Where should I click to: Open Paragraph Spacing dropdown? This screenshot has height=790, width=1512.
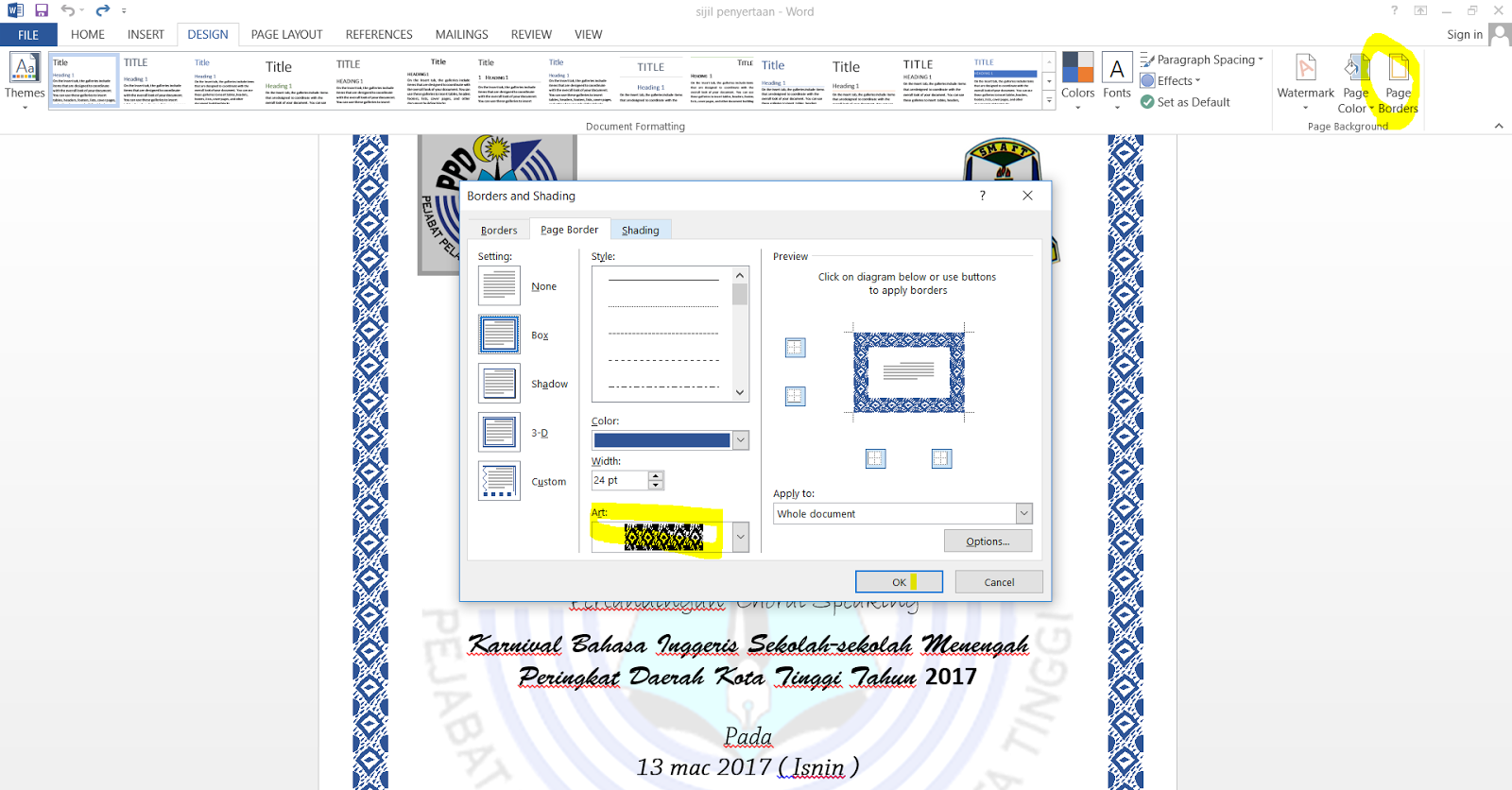click(x=1201, y=60)
